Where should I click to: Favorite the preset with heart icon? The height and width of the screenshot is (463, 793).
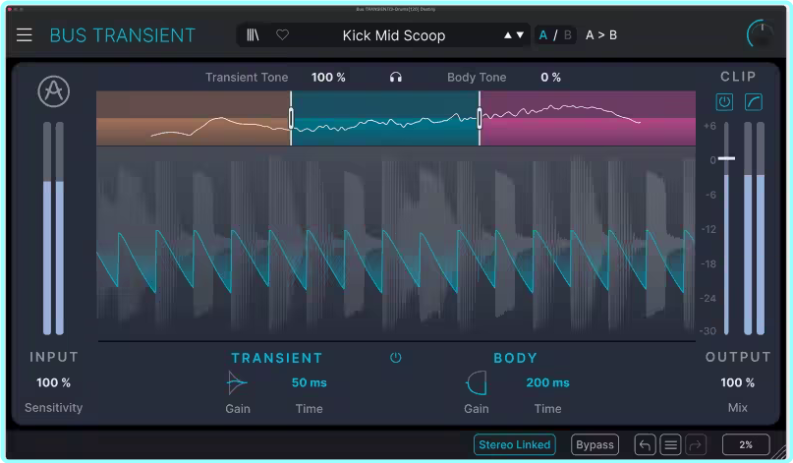pos(282,35)
